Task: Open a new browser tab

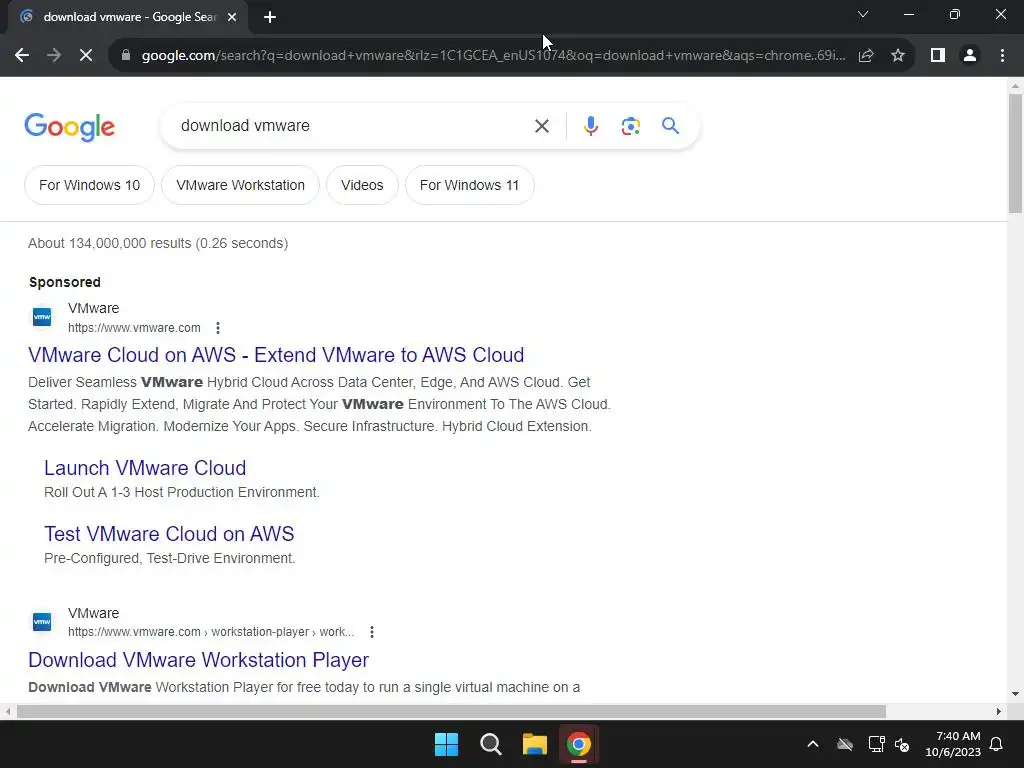Action: pyautogui.click(x=270, y=17)
